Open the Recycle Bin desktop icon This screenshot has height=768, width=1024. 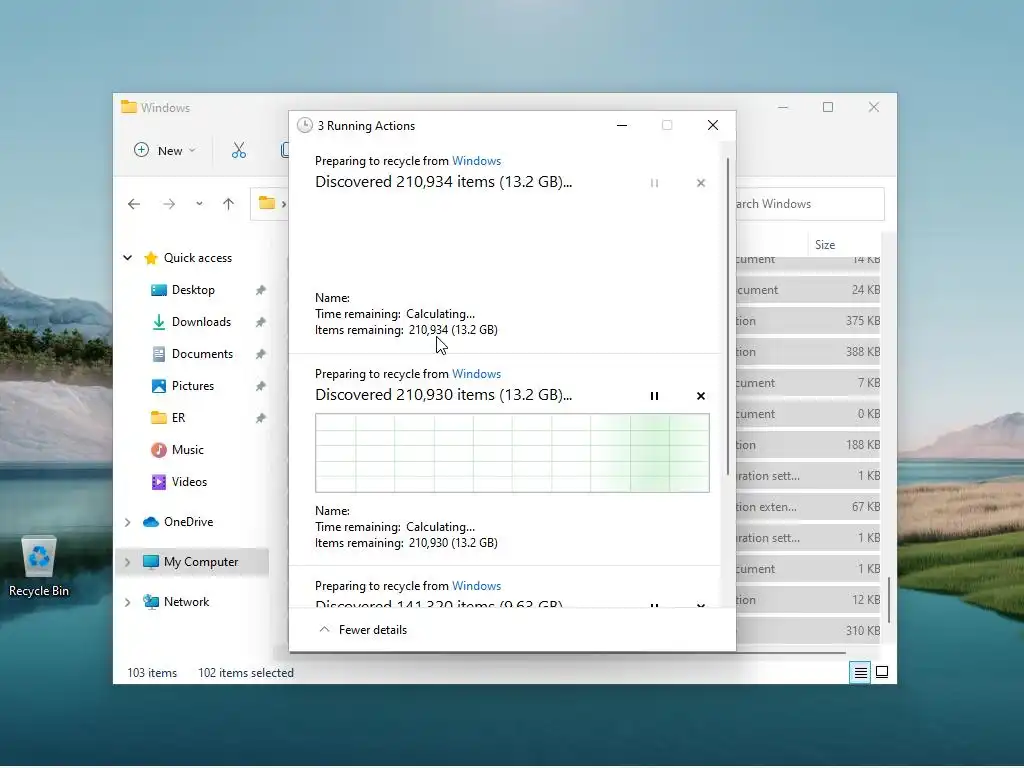pos(39,566)
